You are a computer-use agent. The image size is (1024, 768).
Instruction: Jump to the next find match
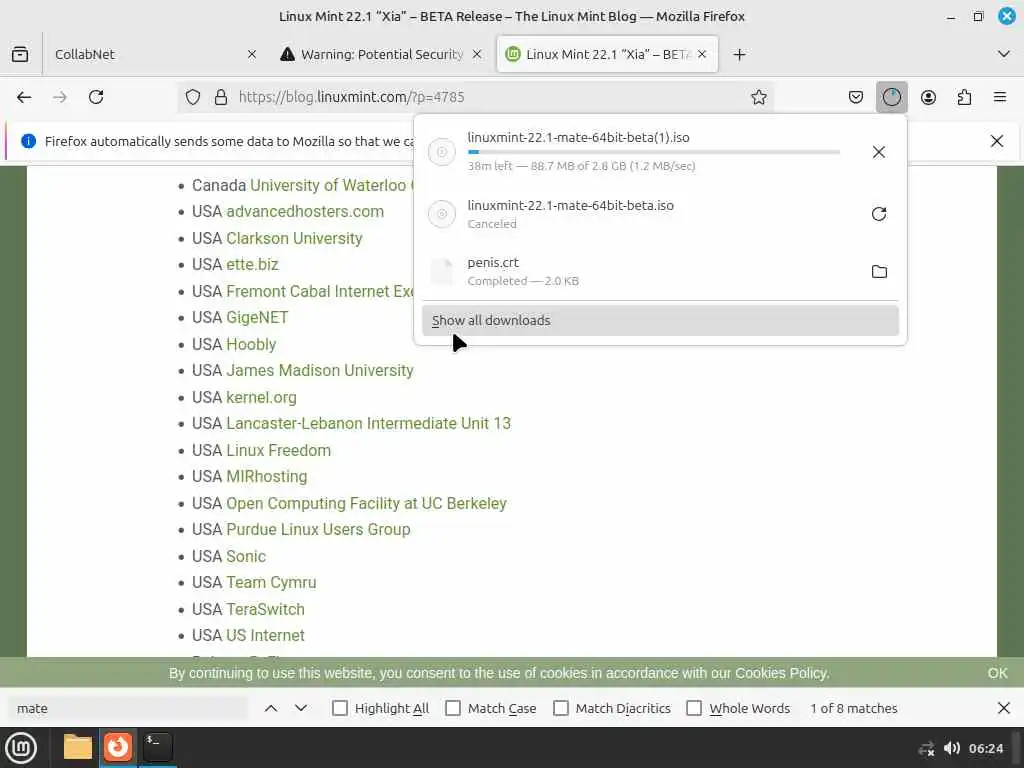click(300, 708)
